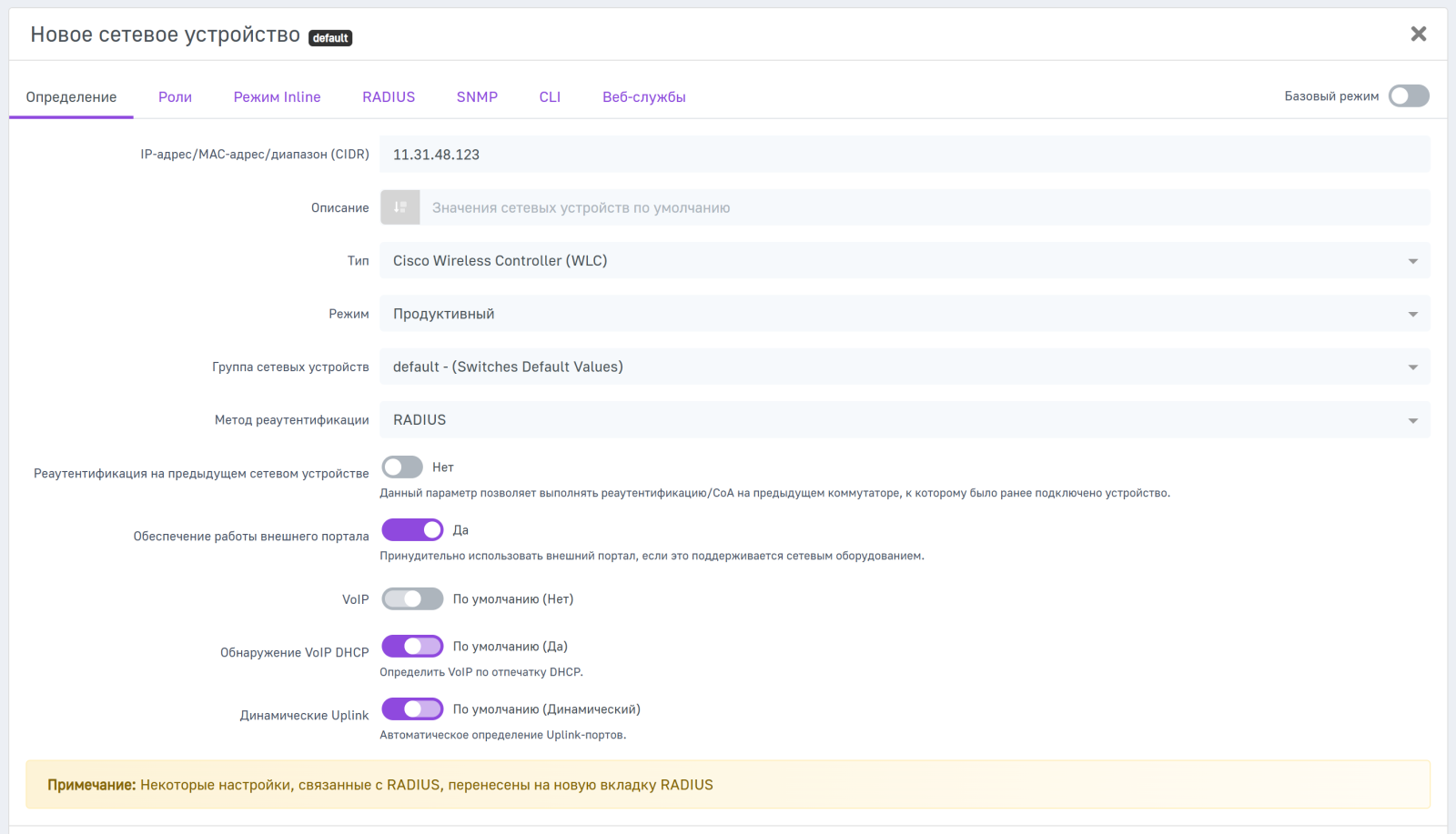Open the Тип dropdown with Cisco WLC
Viewport: 1456px width, 834px height.
904,261
